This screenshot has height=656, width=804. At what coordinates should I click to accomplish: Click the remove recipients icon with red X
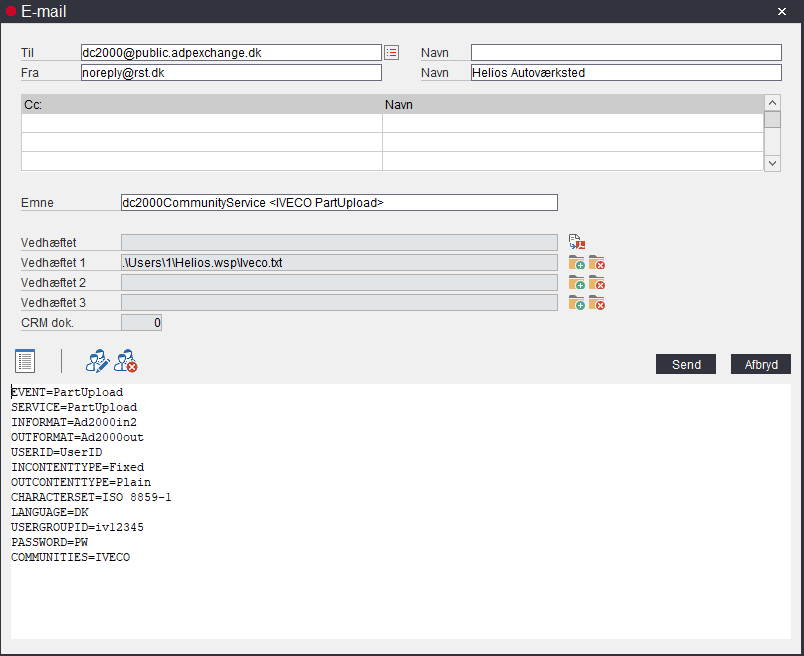pos(126,361)
